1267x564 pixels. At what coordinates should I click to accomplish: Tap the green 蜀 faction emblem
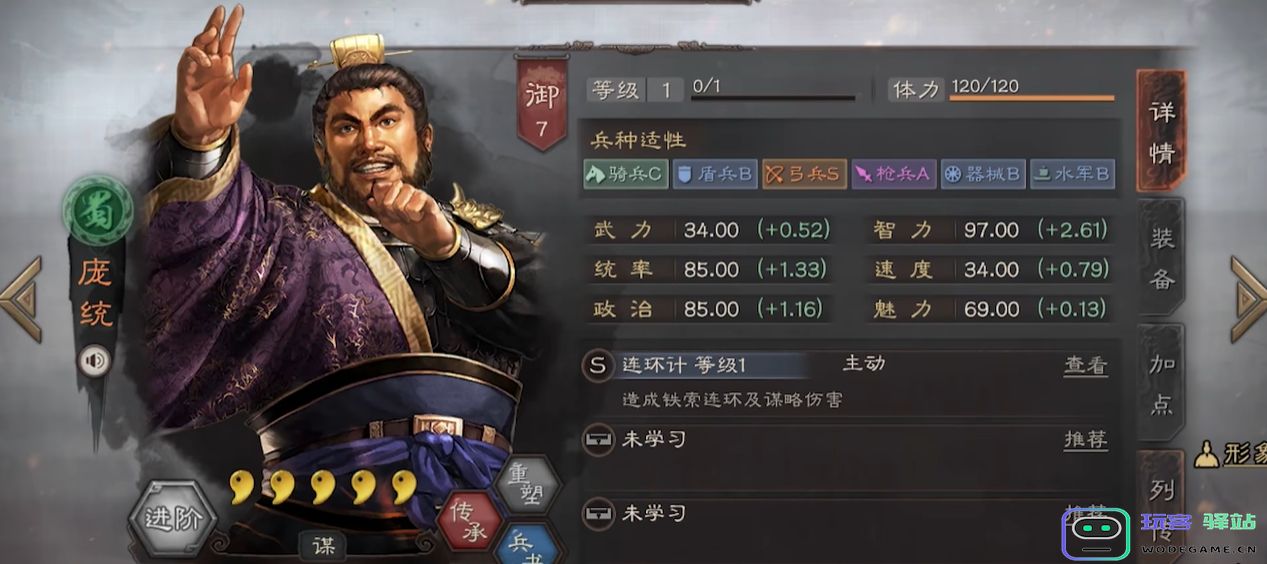click(x=97, y=212)
